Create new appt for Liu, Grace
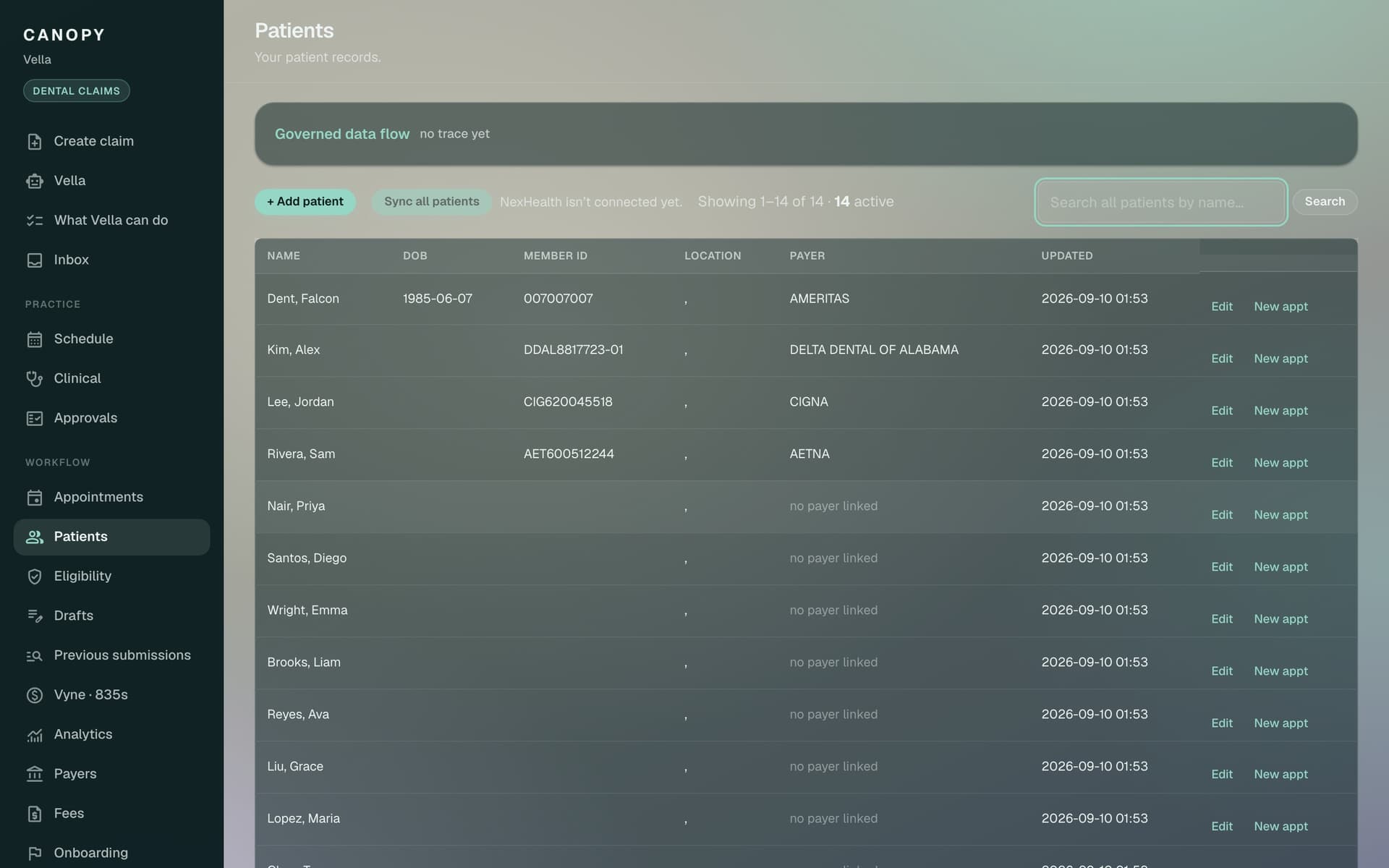 tap(1280, 775)
